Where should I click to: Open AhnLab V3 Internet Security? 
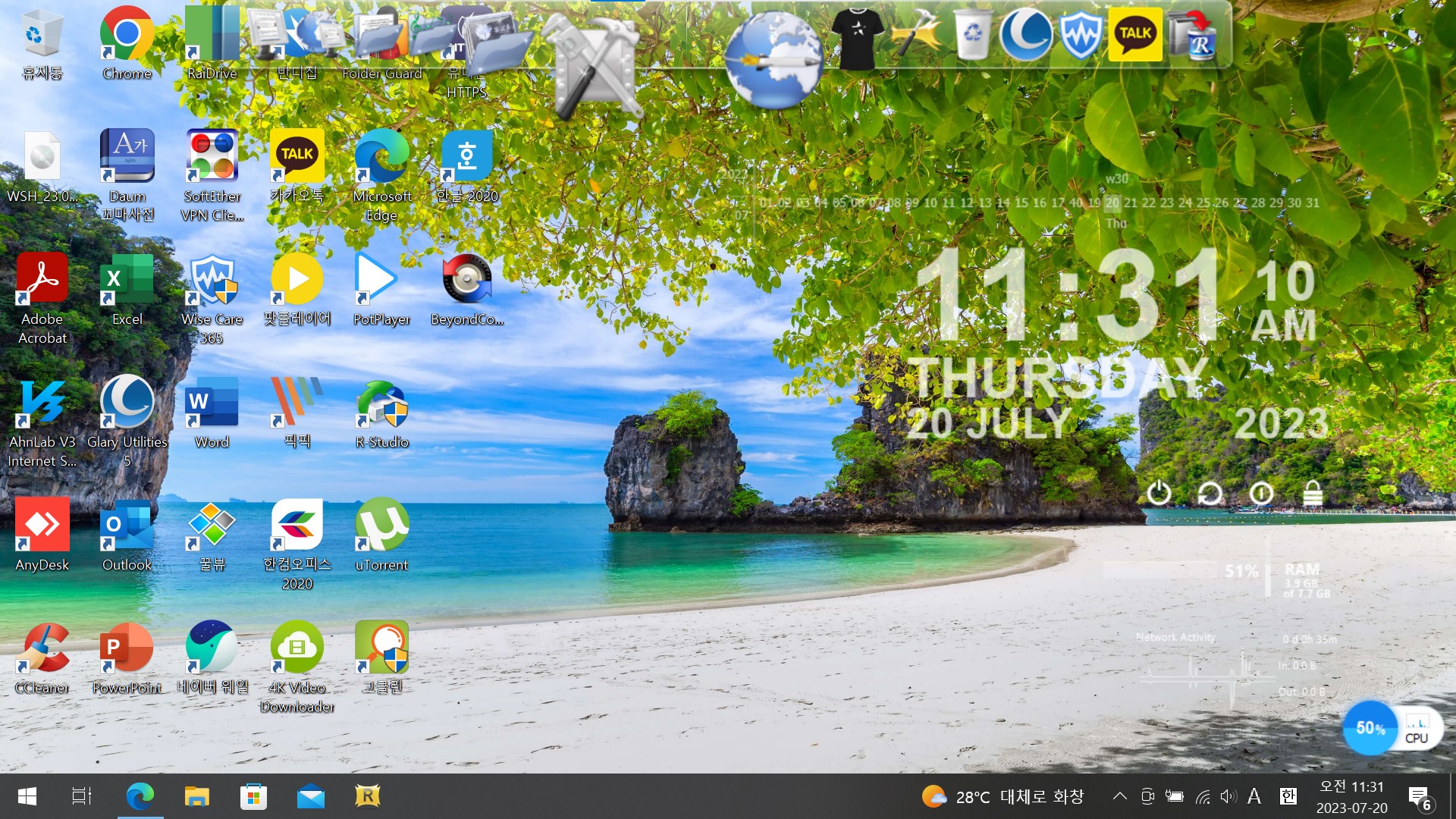(42, 422)
